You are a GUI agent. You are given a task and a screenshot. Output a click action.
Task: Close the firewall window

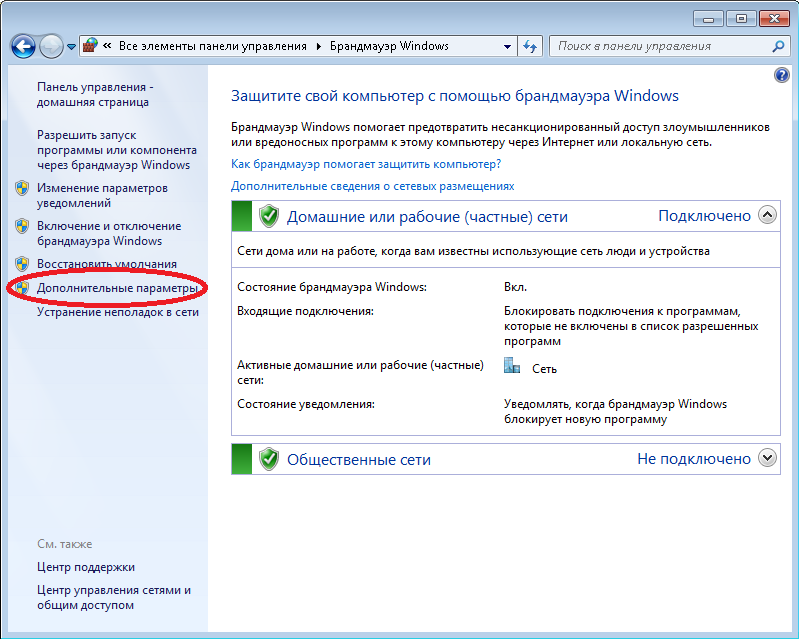click(774, 19)
